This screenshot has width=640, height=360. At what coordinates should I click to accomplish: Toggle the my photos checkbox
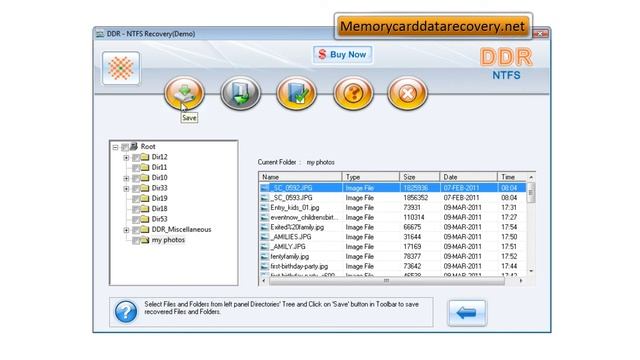(136, 240)
